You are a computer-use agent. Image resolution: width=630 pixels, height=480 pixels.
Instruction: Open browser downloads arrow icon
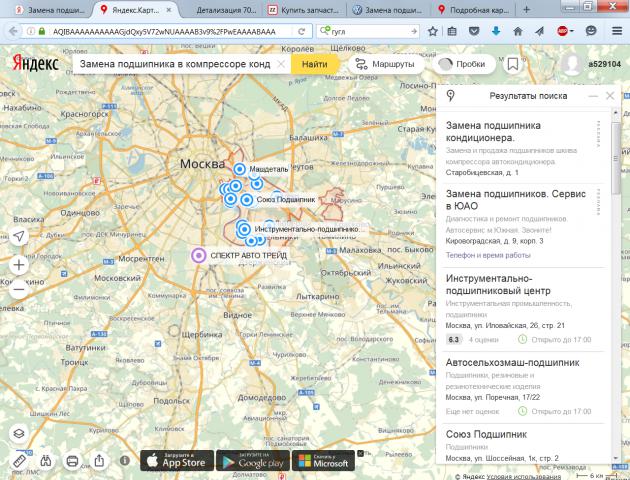(x=496, y=31)
